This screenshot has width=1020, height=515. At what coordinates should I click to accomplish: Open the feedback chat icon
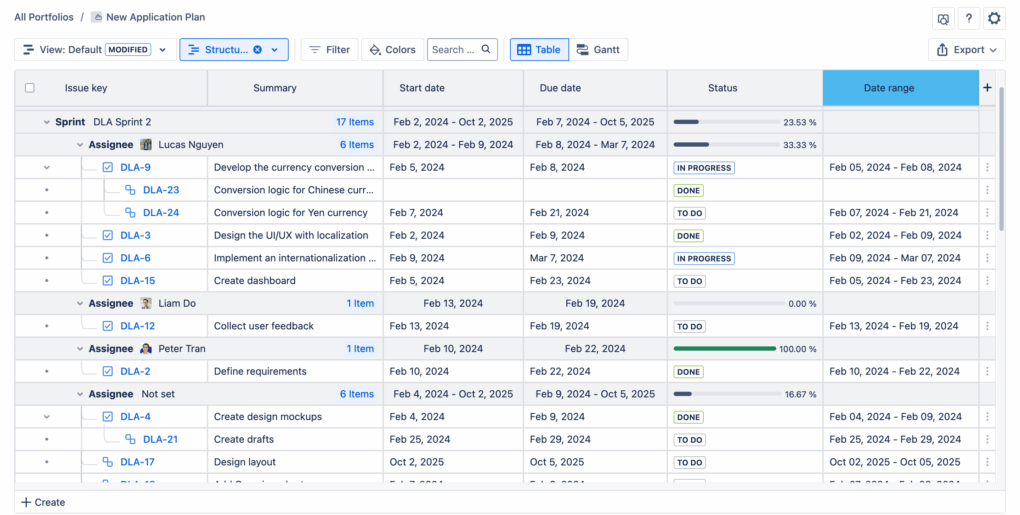pyautogui.click(x=943, y=18)
